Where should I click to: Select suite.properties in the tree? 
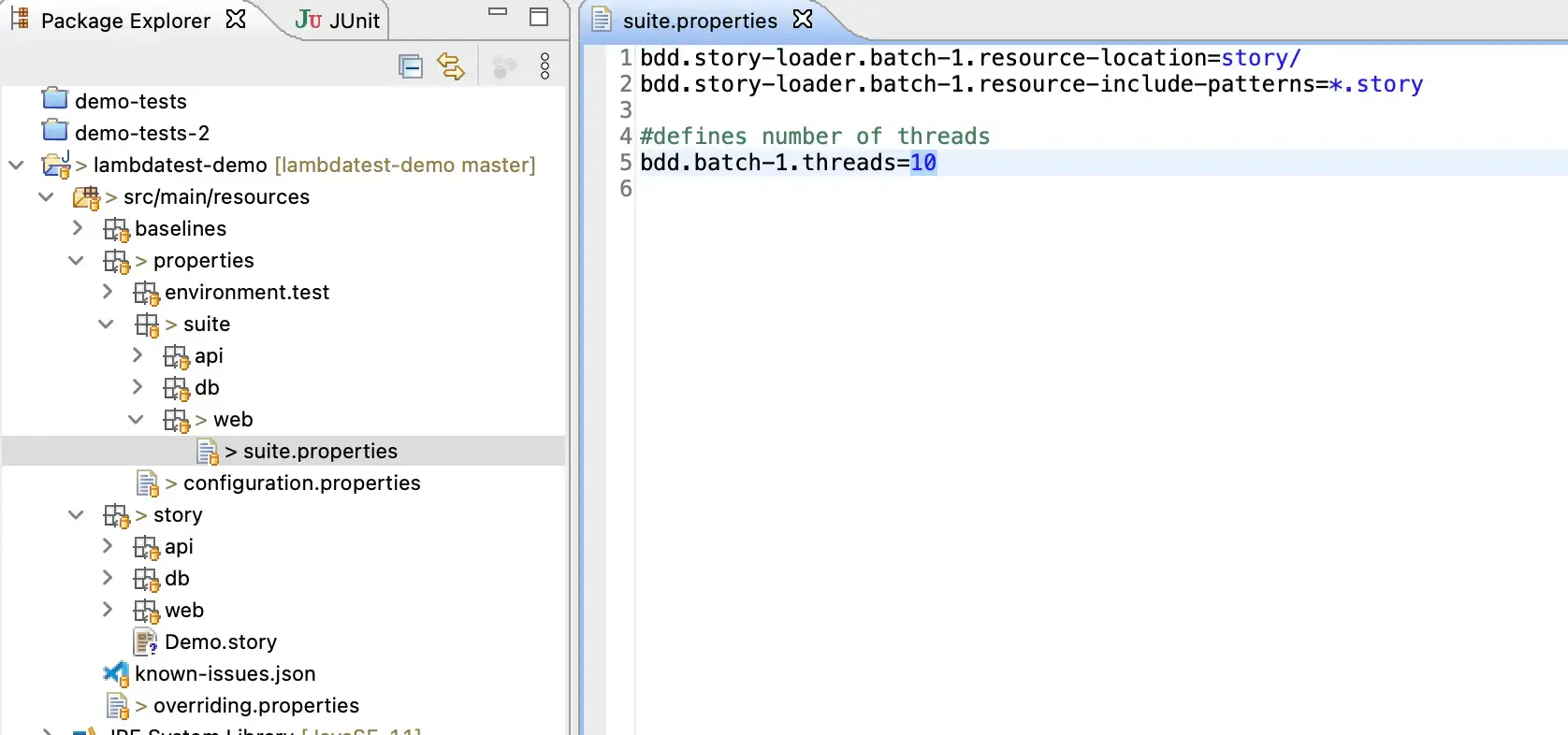point(320,452)
